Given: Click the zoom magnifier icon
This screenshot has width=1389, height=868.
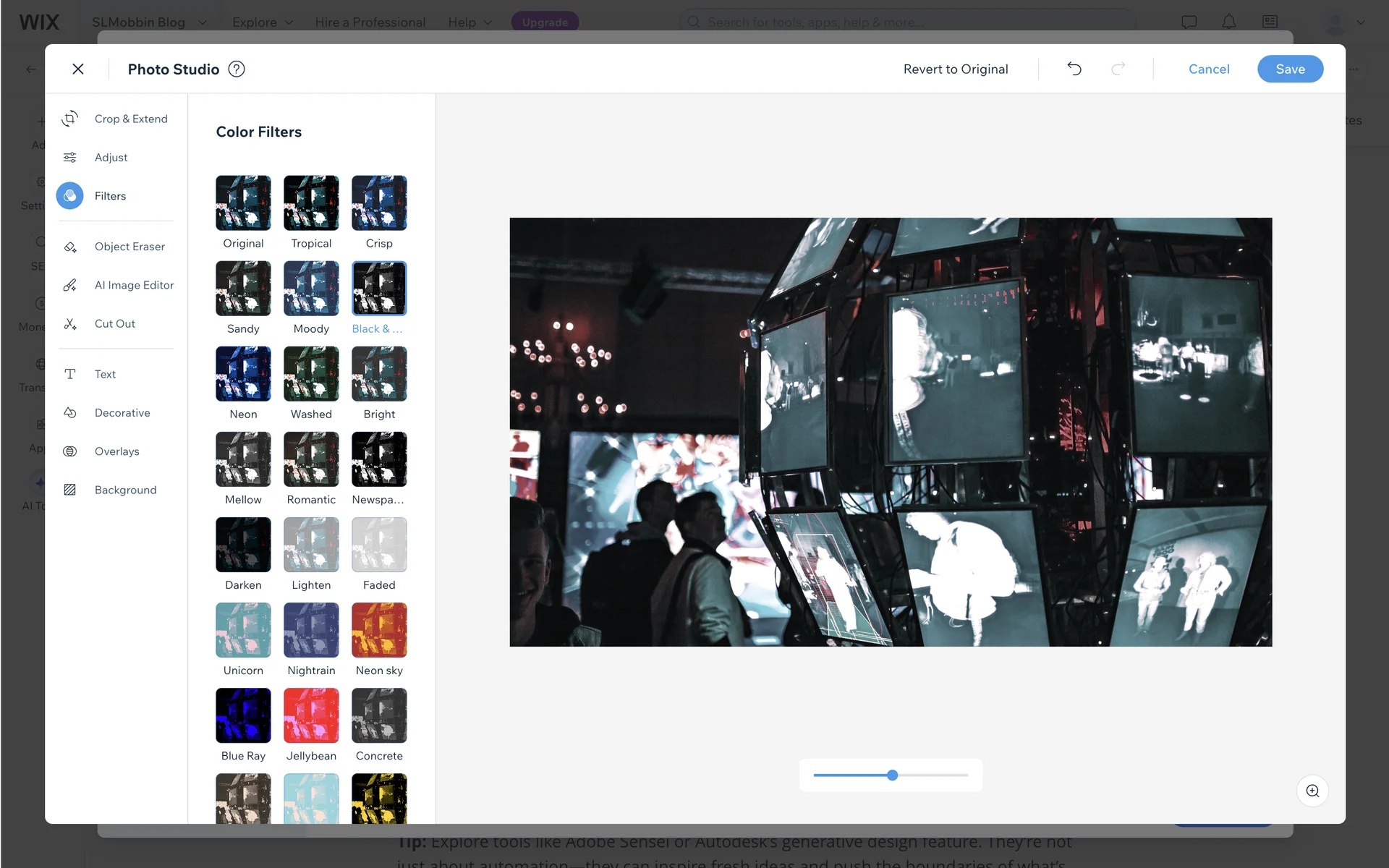Looking at the screenshot, I should tap(1312, 791).
